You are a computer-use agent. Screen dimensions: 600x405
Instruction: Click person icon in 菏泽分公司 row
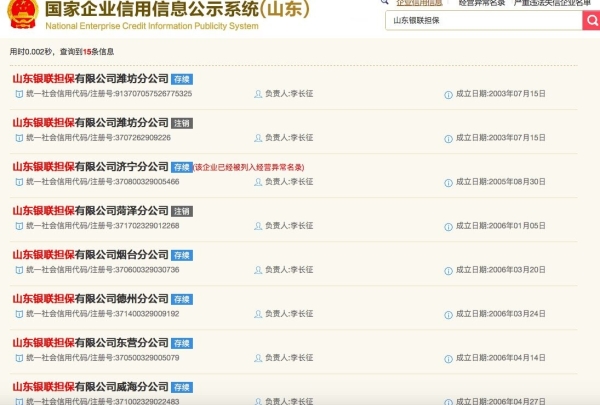(x=258, y=226)
